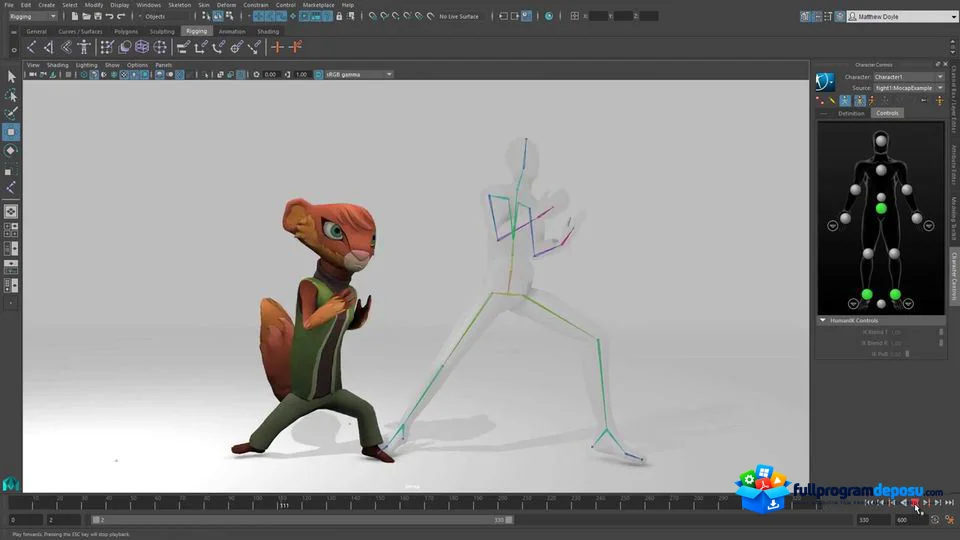This screenshot has height=540, width=960.
Task: Switch to the Definition tab
Action: (851, 113)
